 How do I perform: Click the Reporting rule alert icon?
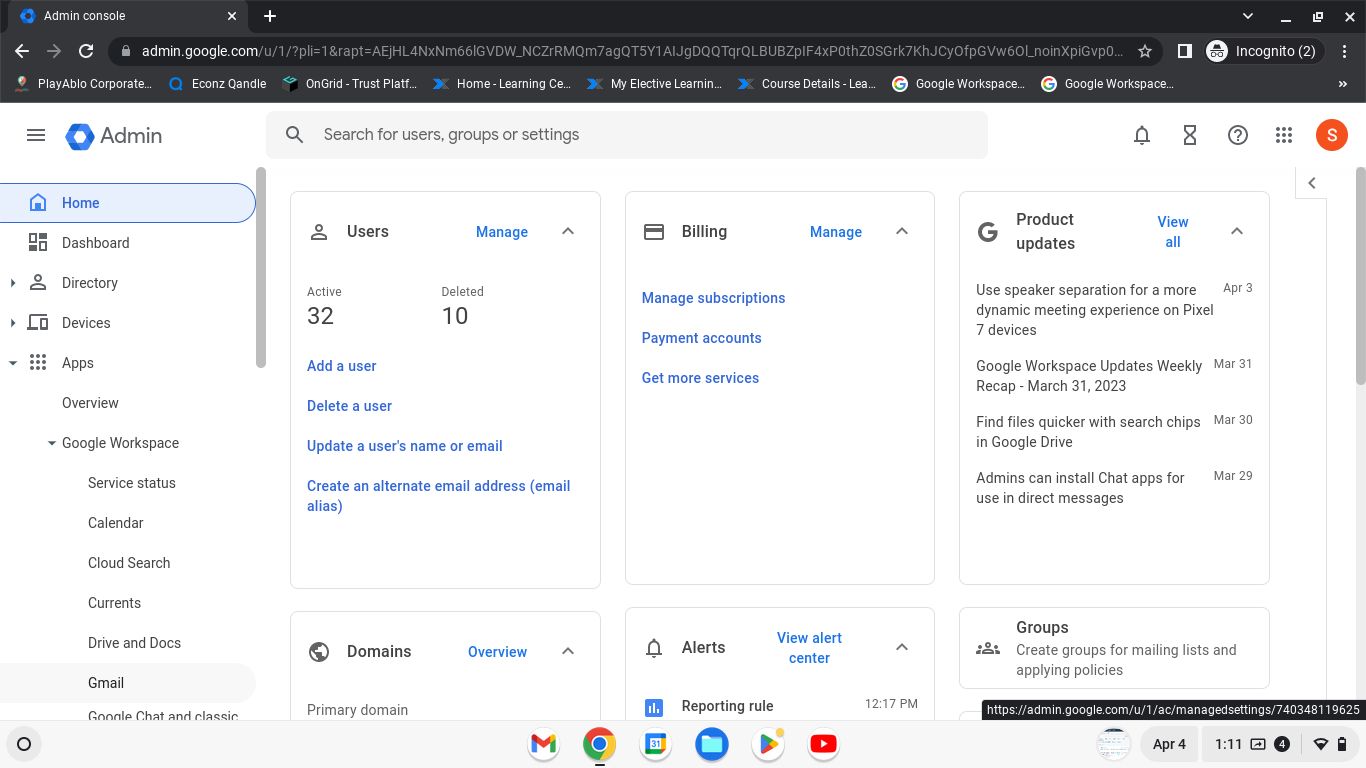(654, 708)
